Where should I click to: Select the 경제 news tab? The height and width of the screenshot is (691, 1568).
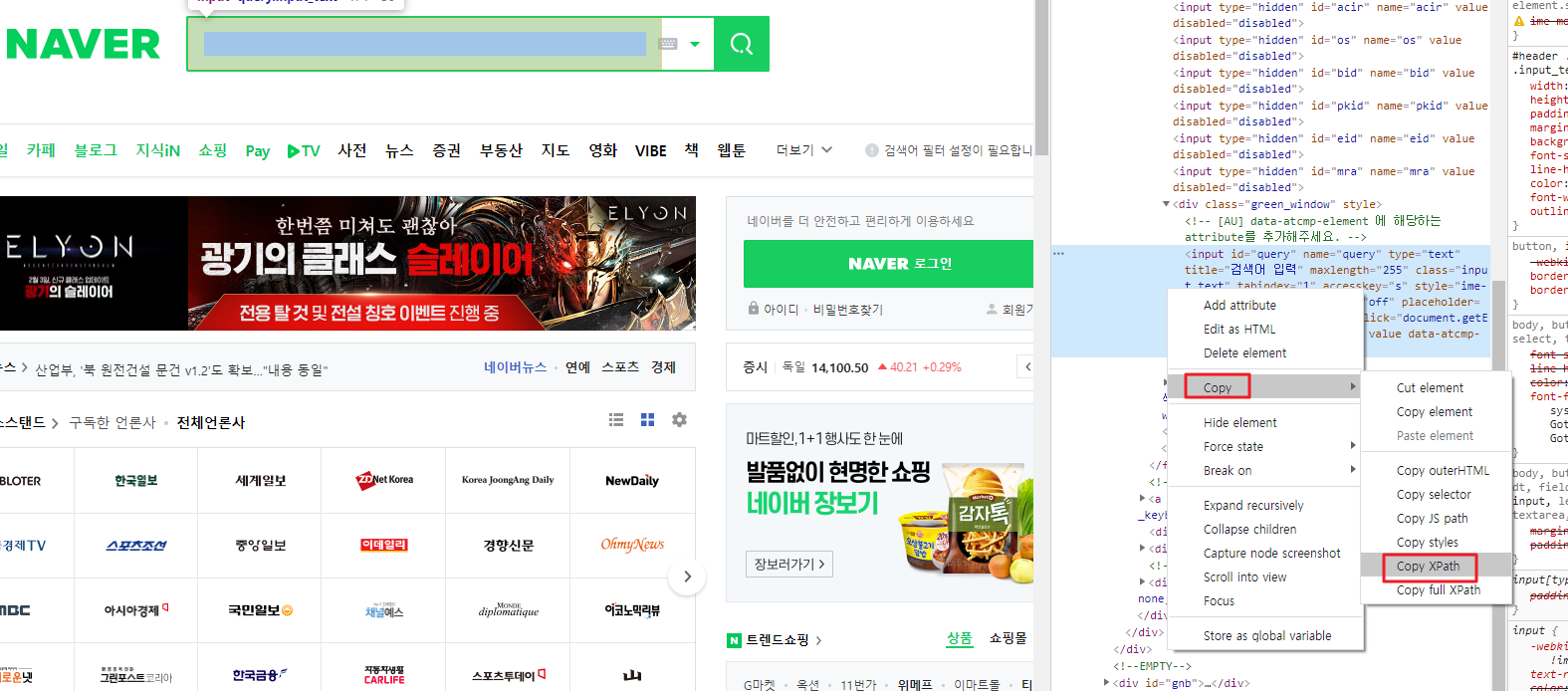(x=664, y=367)
